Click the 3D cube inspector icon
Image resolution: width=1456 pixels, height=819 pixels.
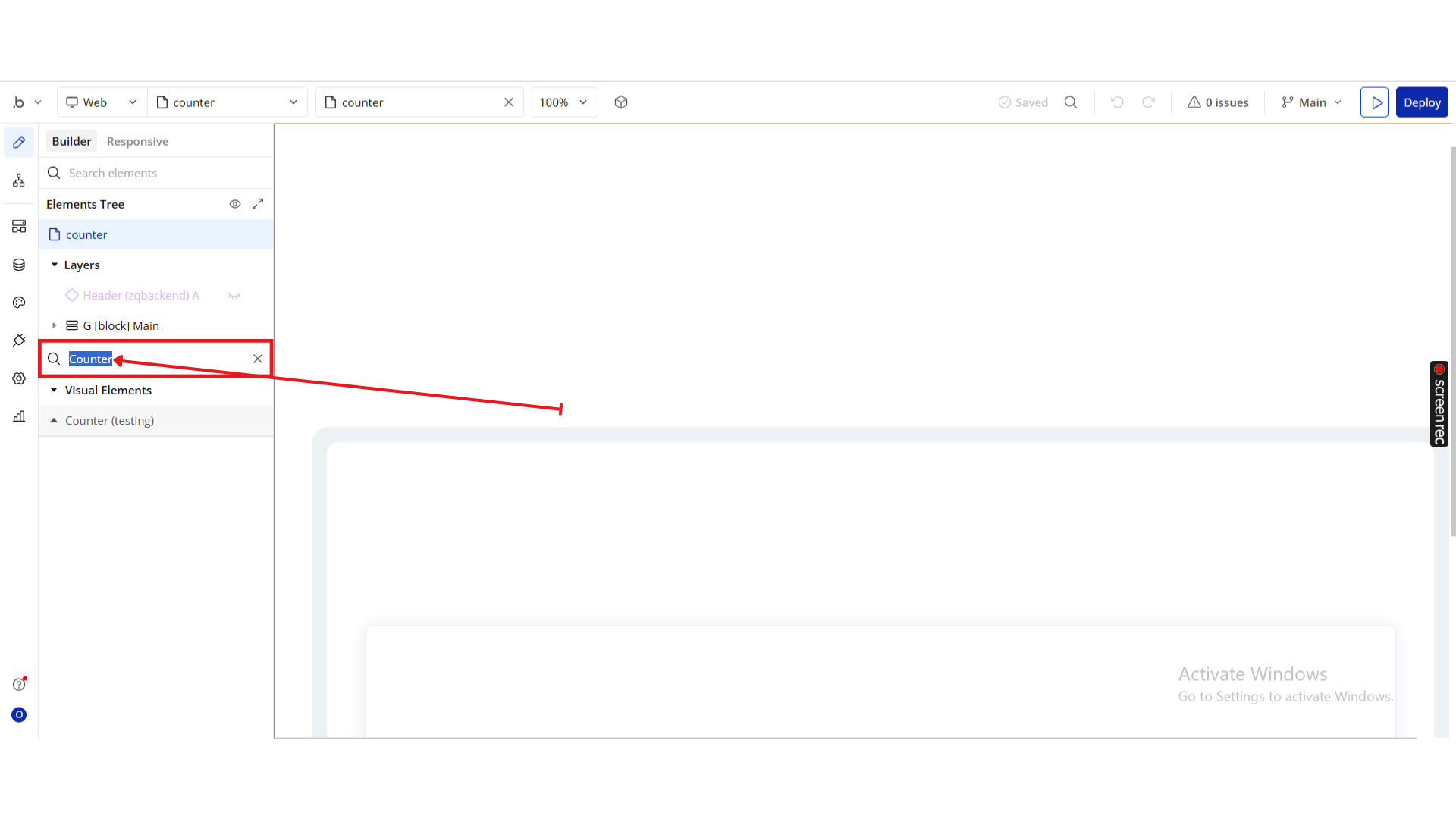pyautogui.click(x=621, y=102)
